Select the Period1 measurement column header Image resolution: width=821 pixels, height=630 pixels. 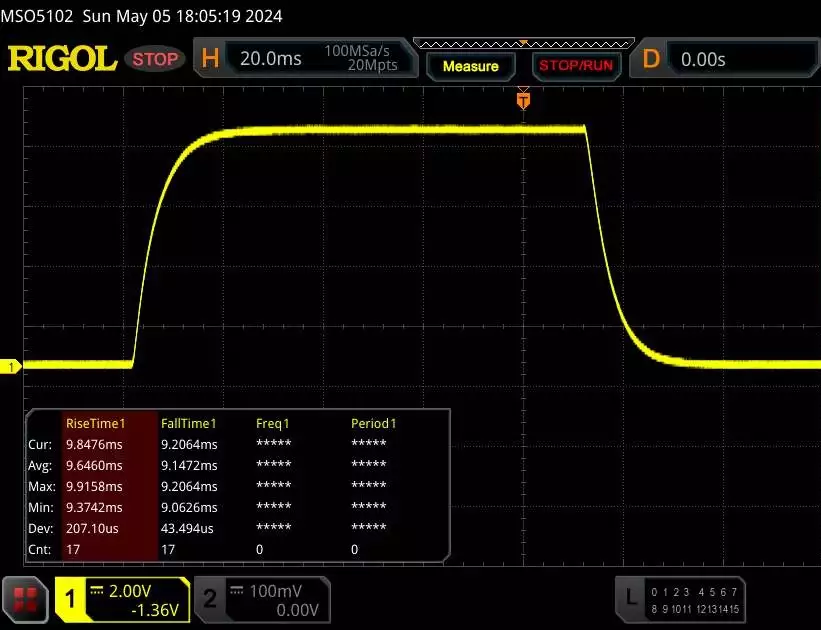tap(373, 423)
